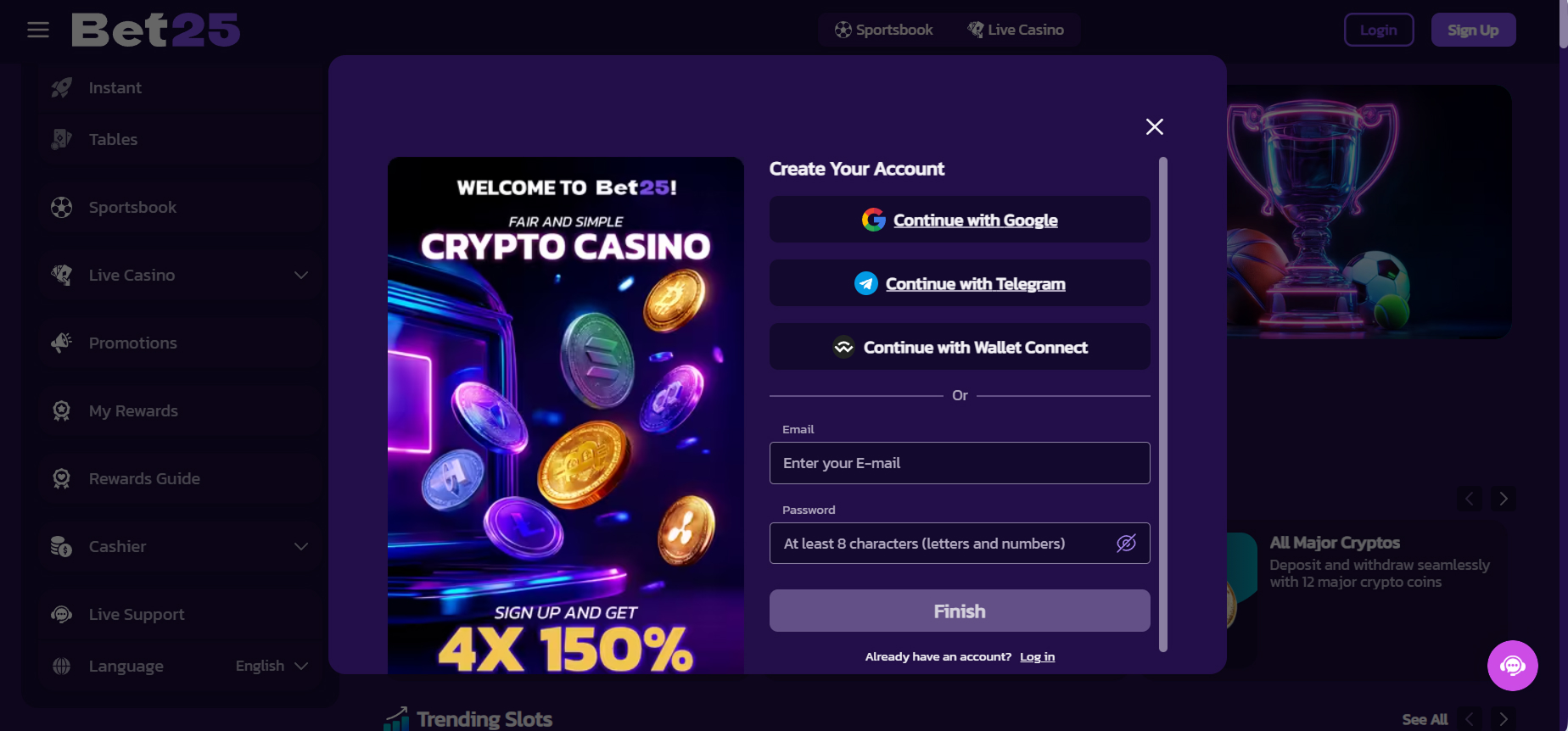Viewport: 1568px width, 731px height.
Task: Open the hamburger menu icon
Action: point(38,31)
